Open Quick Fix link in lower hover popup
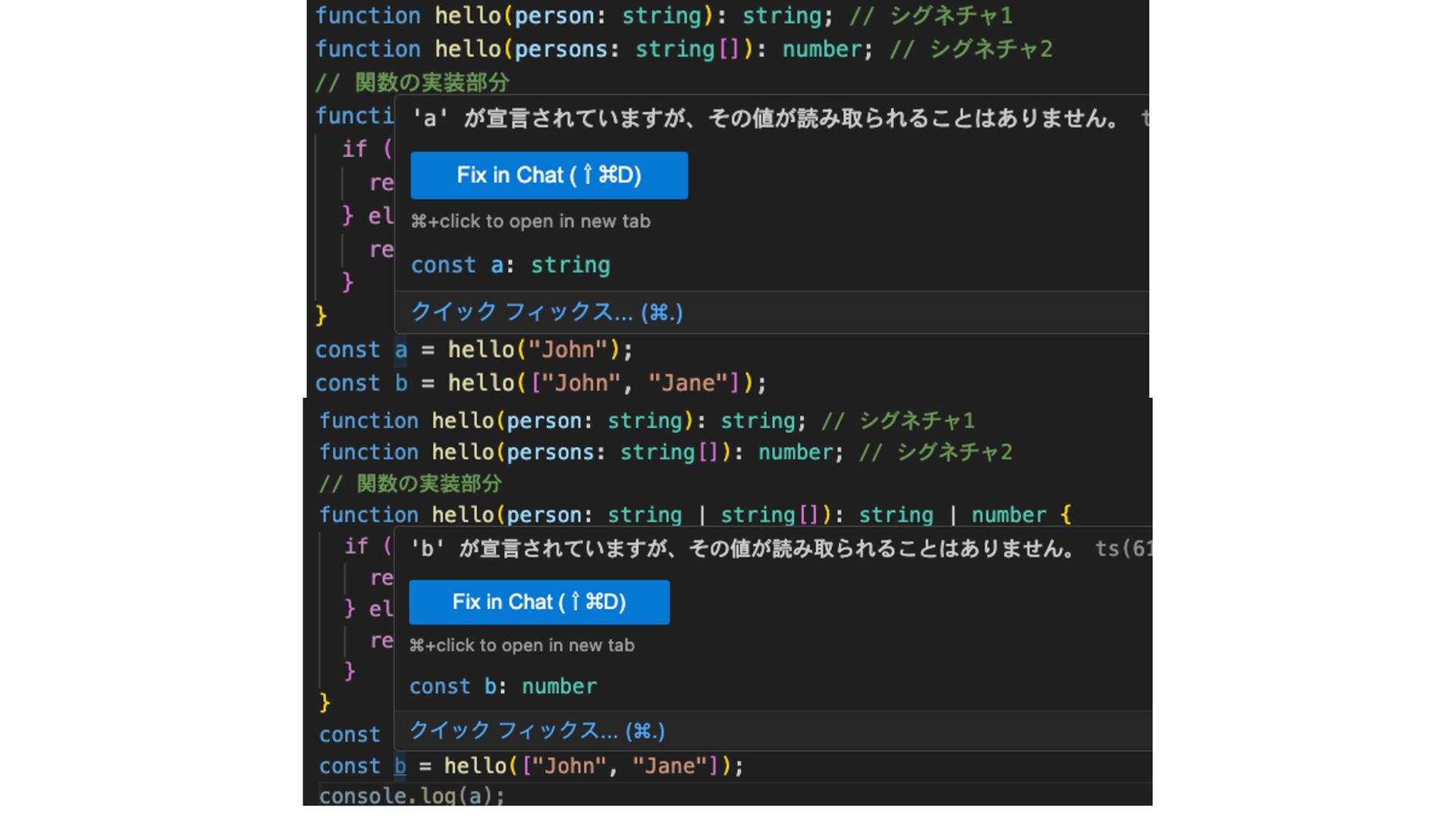The width and height of the screenshot is (1456, 819). coord(537,731)
